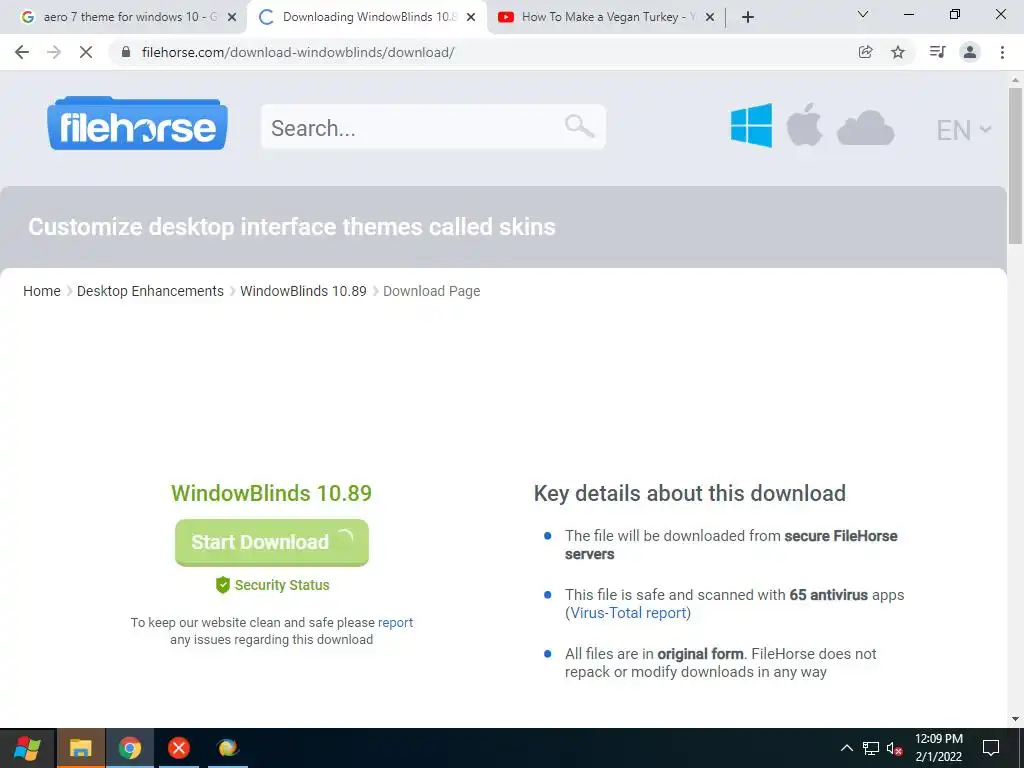The height and width of the screenshot is (768, 1024).
Task: Click the report link
Action: click(x=395, y=622)
